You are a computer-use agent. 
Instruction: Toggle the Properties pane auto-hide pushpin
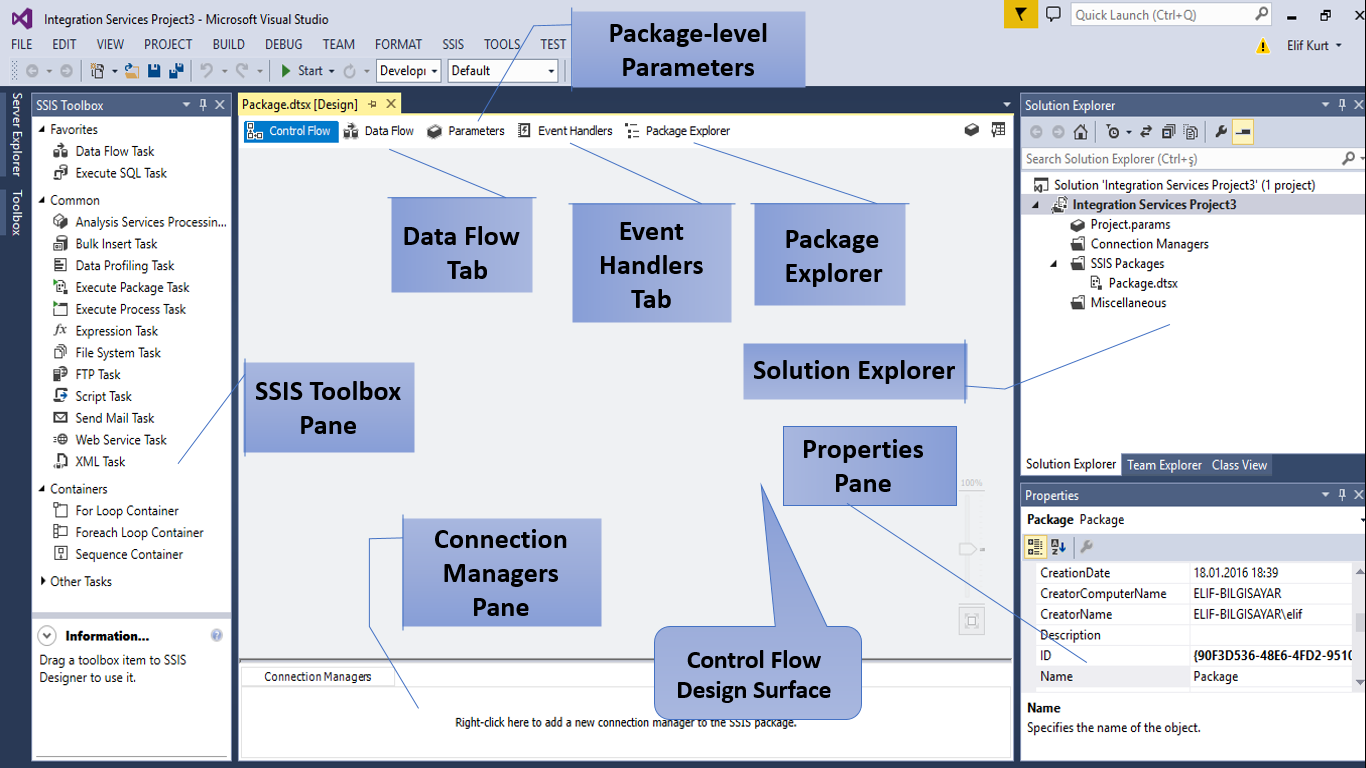point(1341,495)
